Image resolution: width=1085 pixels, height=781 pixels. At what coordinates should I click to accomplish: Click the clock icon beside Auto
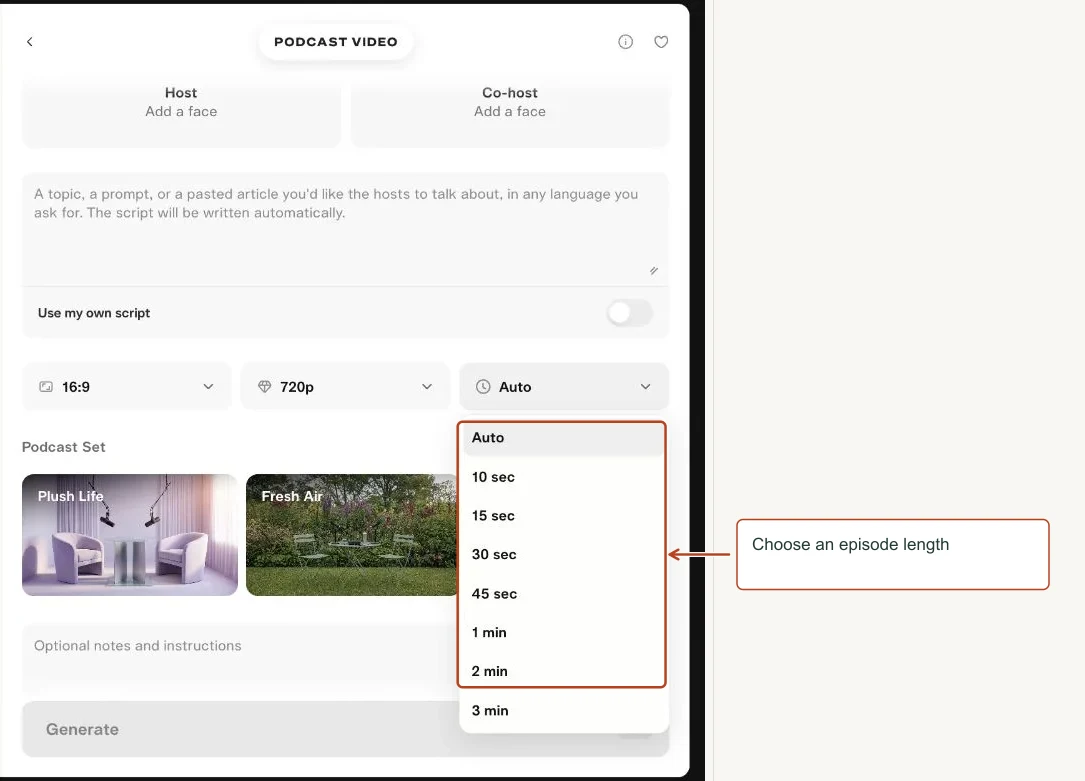pyautogui.click(x=483, y=387)
